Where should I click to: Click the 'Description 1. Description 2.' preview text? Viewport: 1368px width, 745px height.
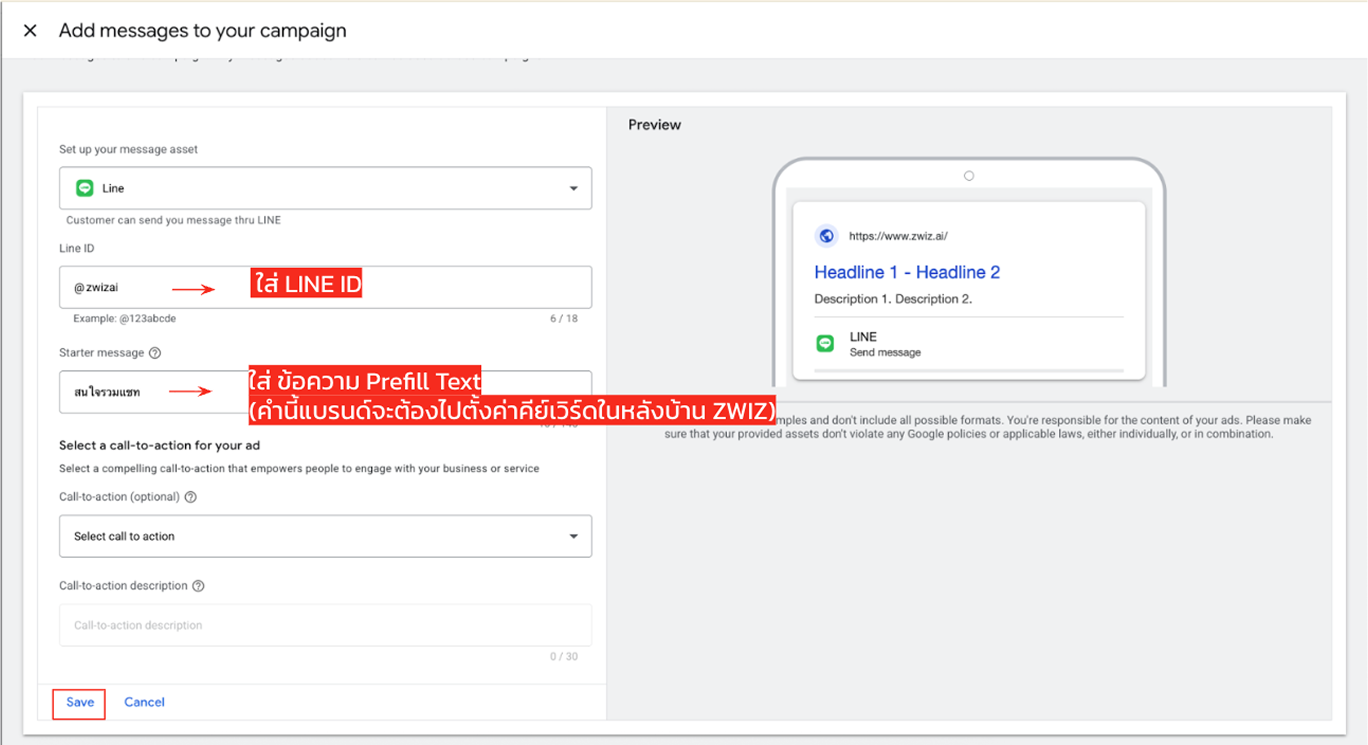893,299
